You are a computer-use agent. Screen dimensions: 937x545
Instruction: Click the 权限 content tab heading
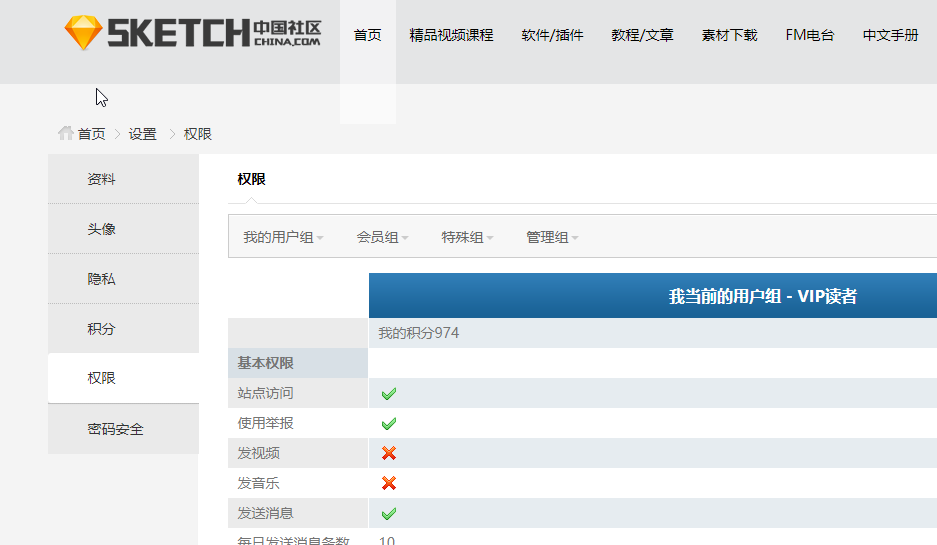point(252,179)
